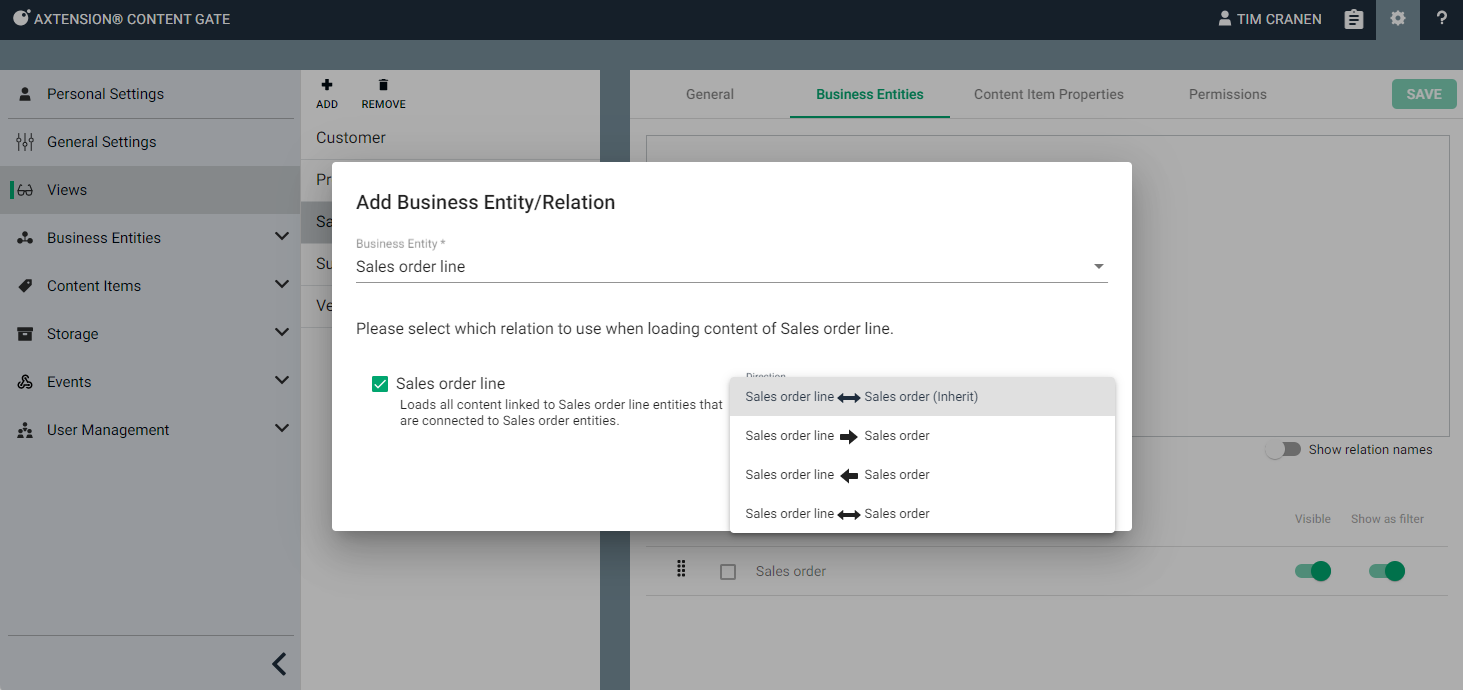Click the Tim Cranen user profile

(x=1269, y=19)
